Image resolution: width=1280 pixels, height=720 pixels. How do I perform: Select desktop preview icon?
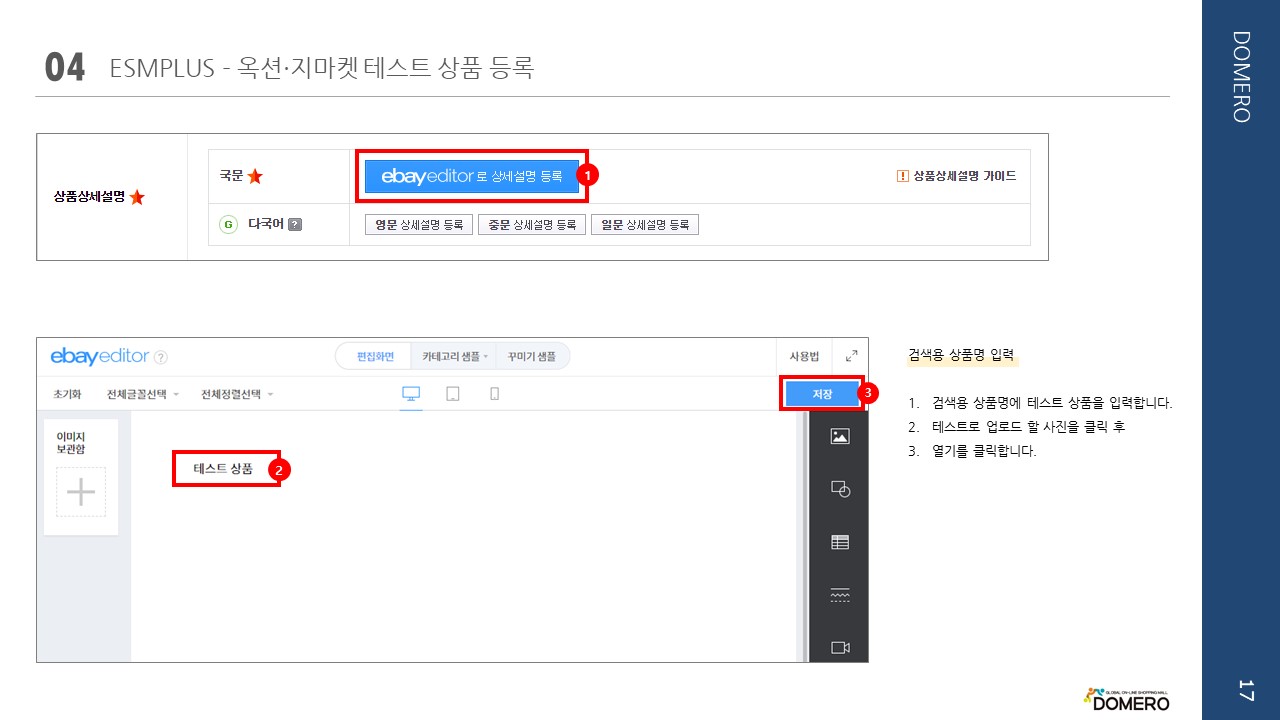click(x=411, y=394)
